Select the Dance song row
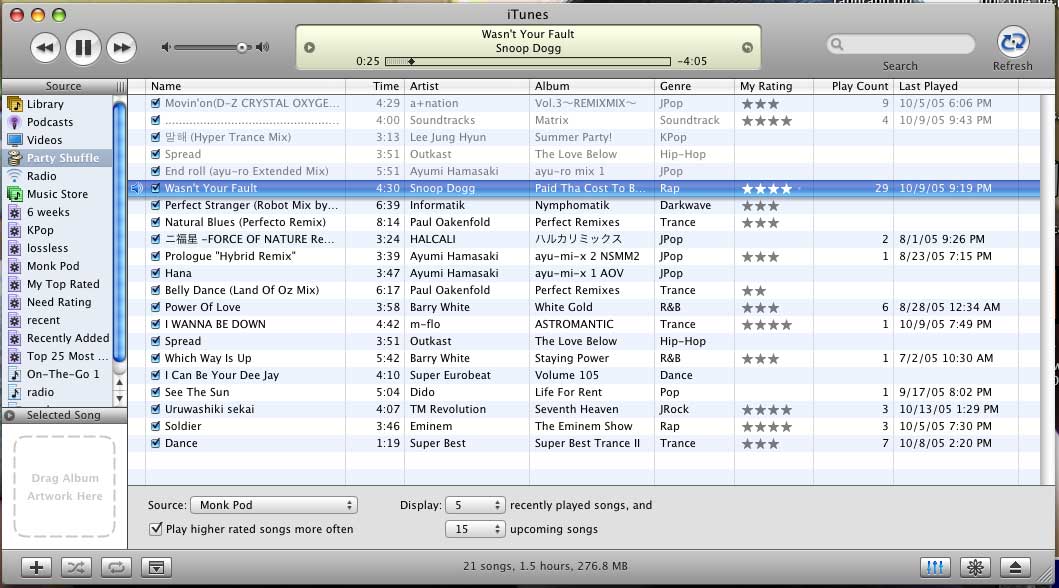The height and width of the screenshot is (588, 1059). (x=584, y=444)
